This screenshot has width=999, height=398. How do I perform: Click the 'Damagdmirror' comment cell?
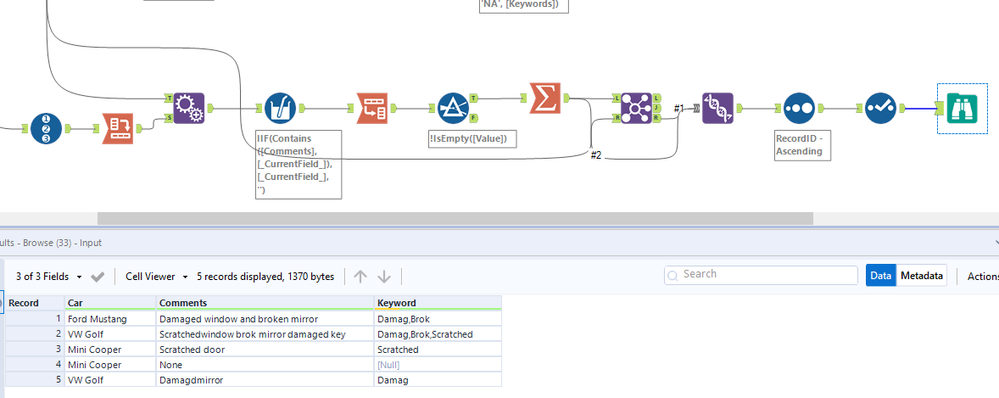pos(265,380)
